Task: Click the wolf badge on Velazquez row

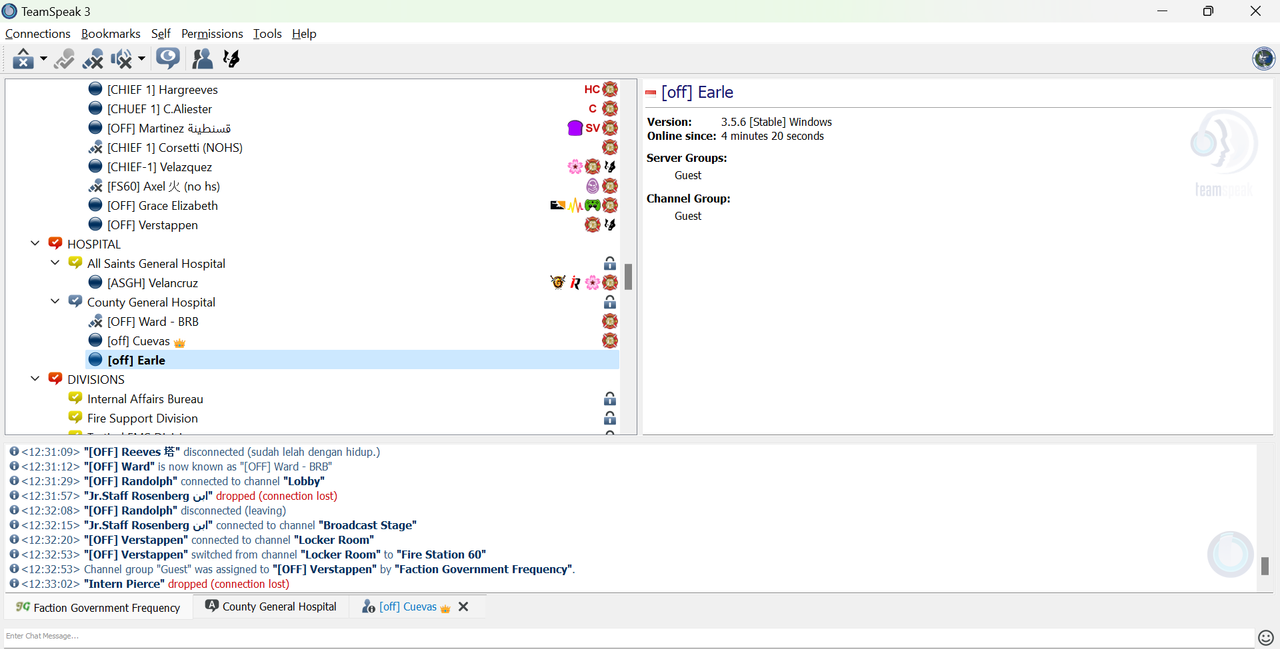Action: tap(610, 167)
